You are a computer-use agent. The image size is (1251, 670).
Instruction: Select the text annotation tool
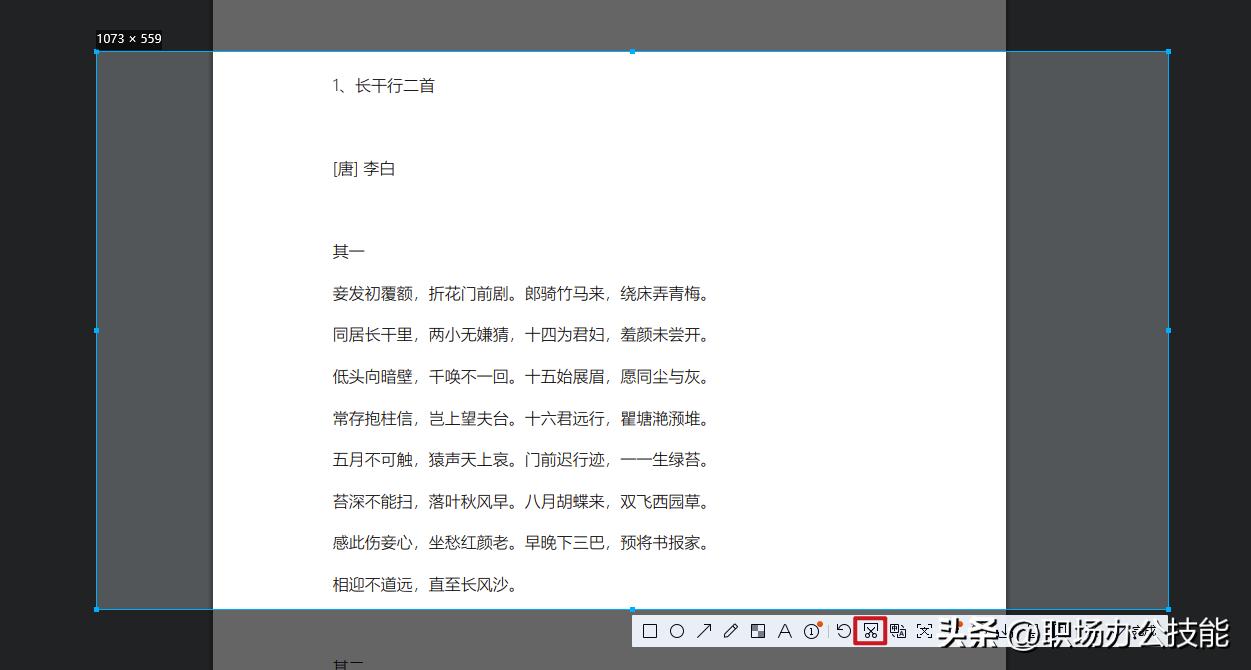785,631
